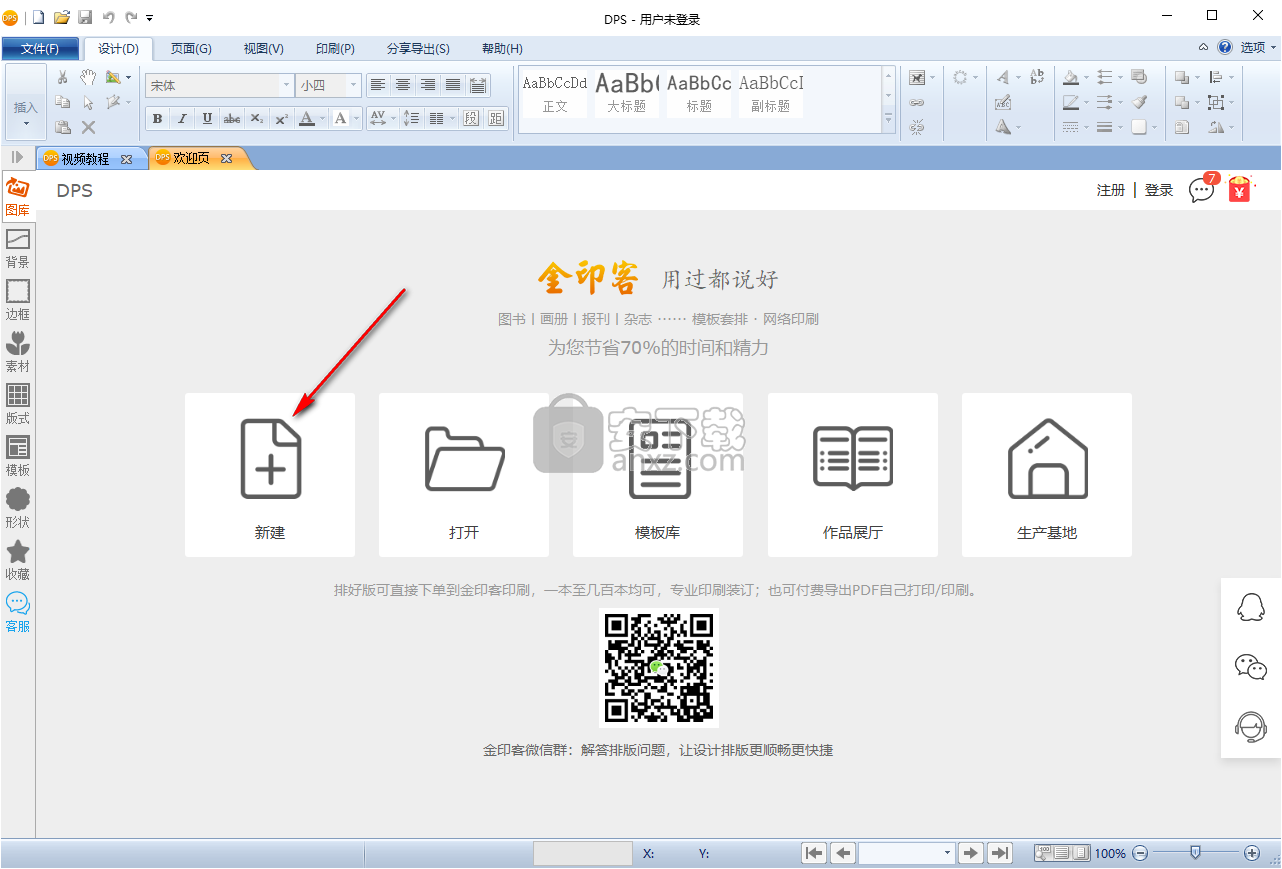The width and height of the screenshot is (1282, 869).
Task: Select the 形状 shapes sidebar icon
Action: 18,508
